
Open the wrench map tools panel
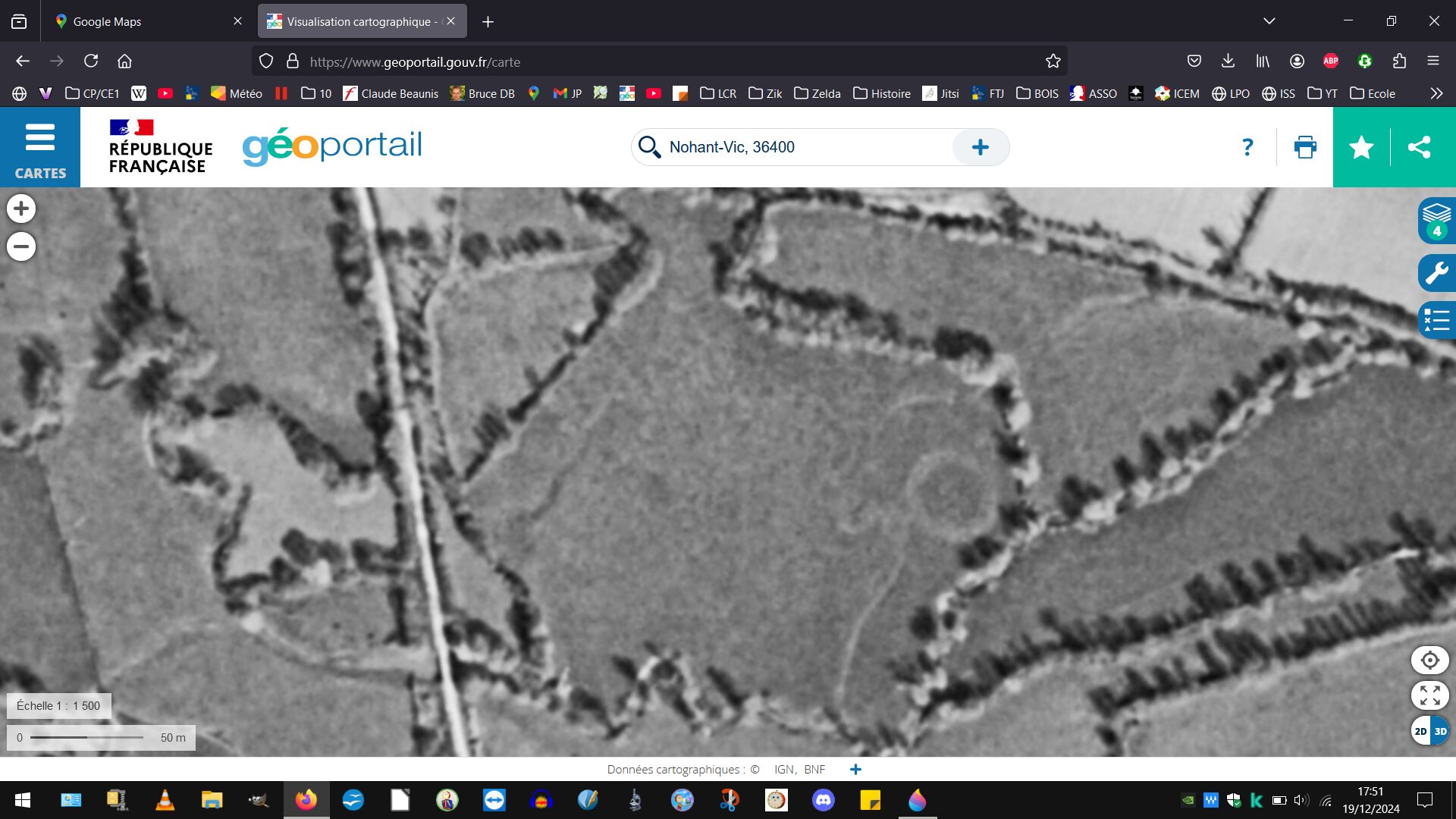coord(1436,273)
